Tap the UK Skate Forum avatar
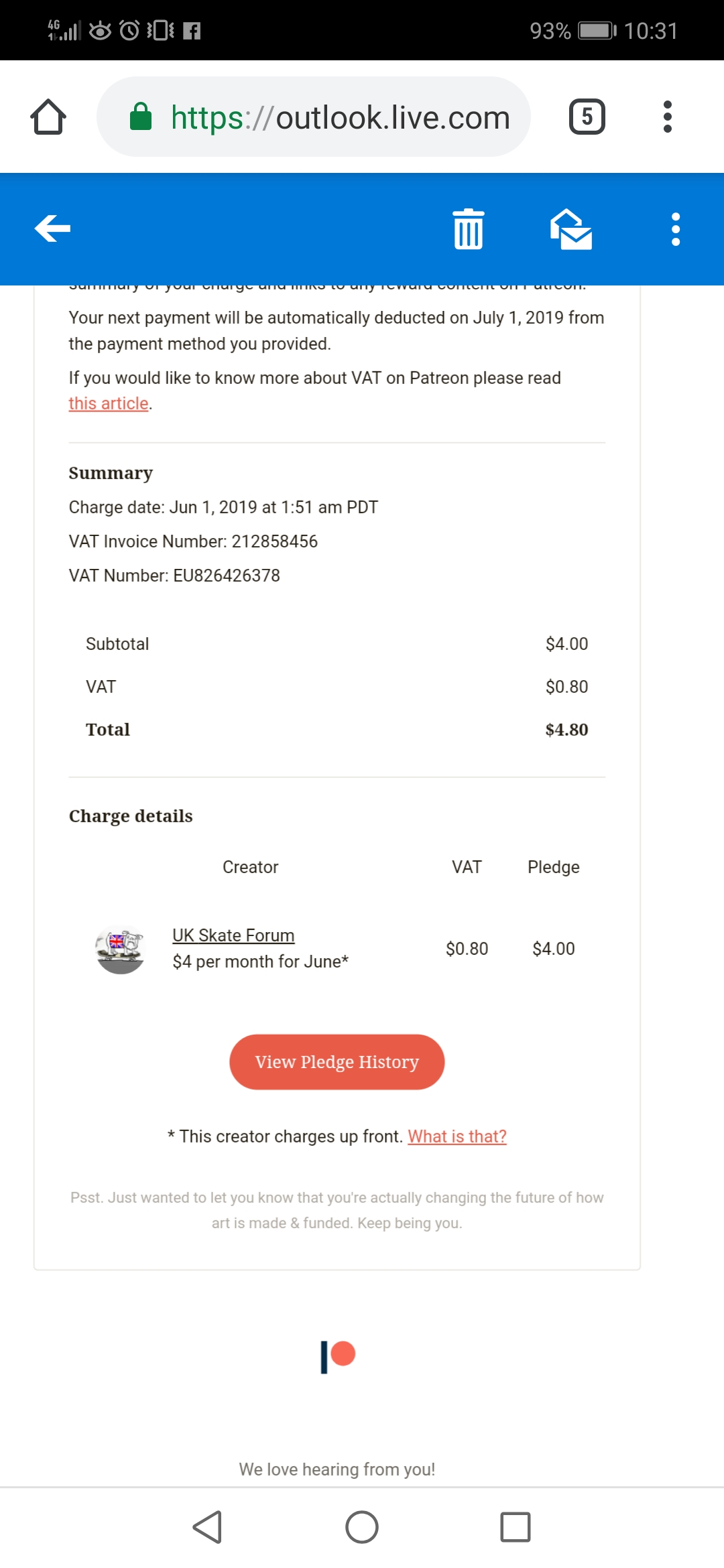 [x=120, y=949]
